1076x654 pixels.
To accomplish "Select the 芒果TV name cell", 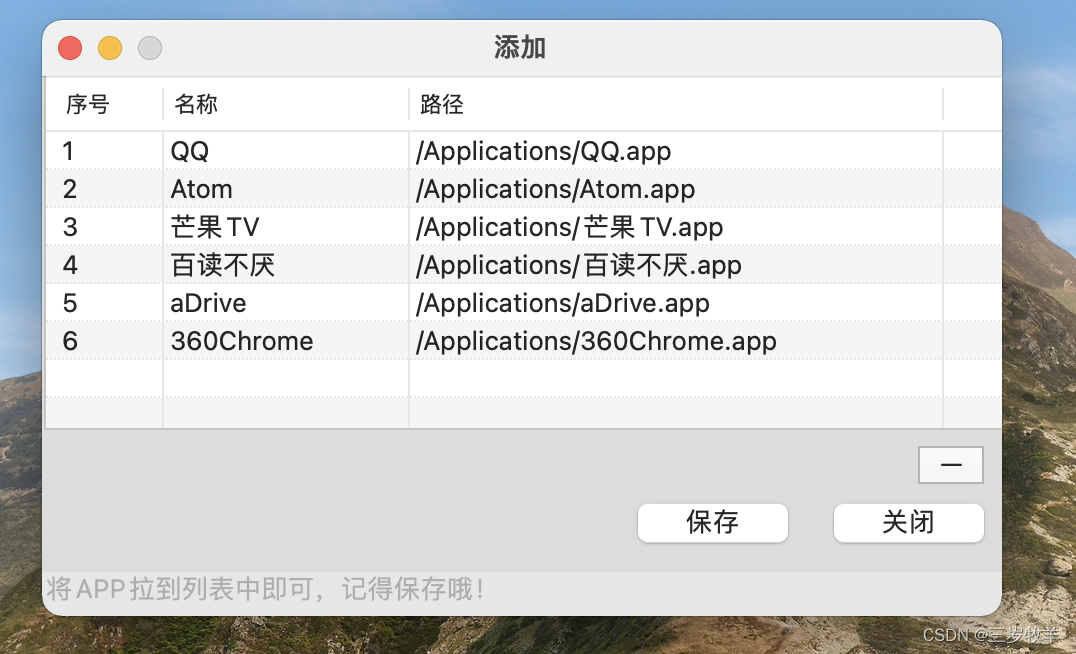I will pyautogui.click(x=215, y=227).
